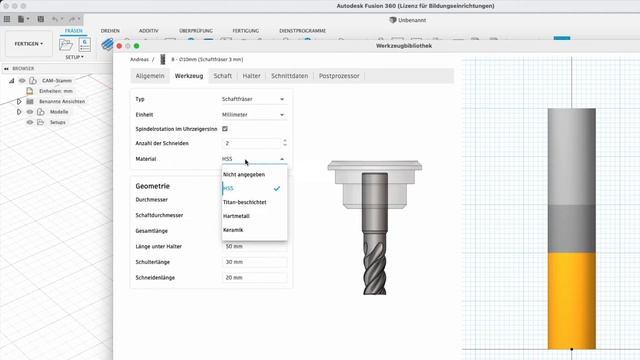This screenshot has height=360, width=640.
Task: Click the 3D end mill tool preview
Action: coord(375,227)
